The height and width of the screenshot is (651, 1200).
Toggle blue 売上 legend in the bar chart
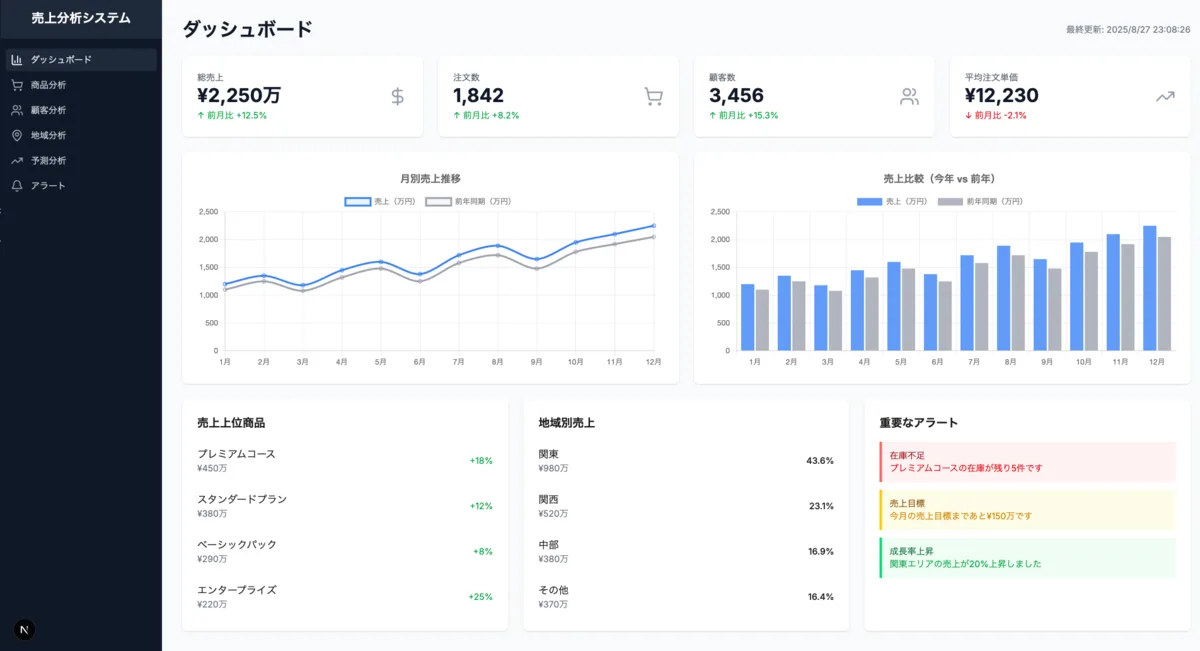coord(892,202)
